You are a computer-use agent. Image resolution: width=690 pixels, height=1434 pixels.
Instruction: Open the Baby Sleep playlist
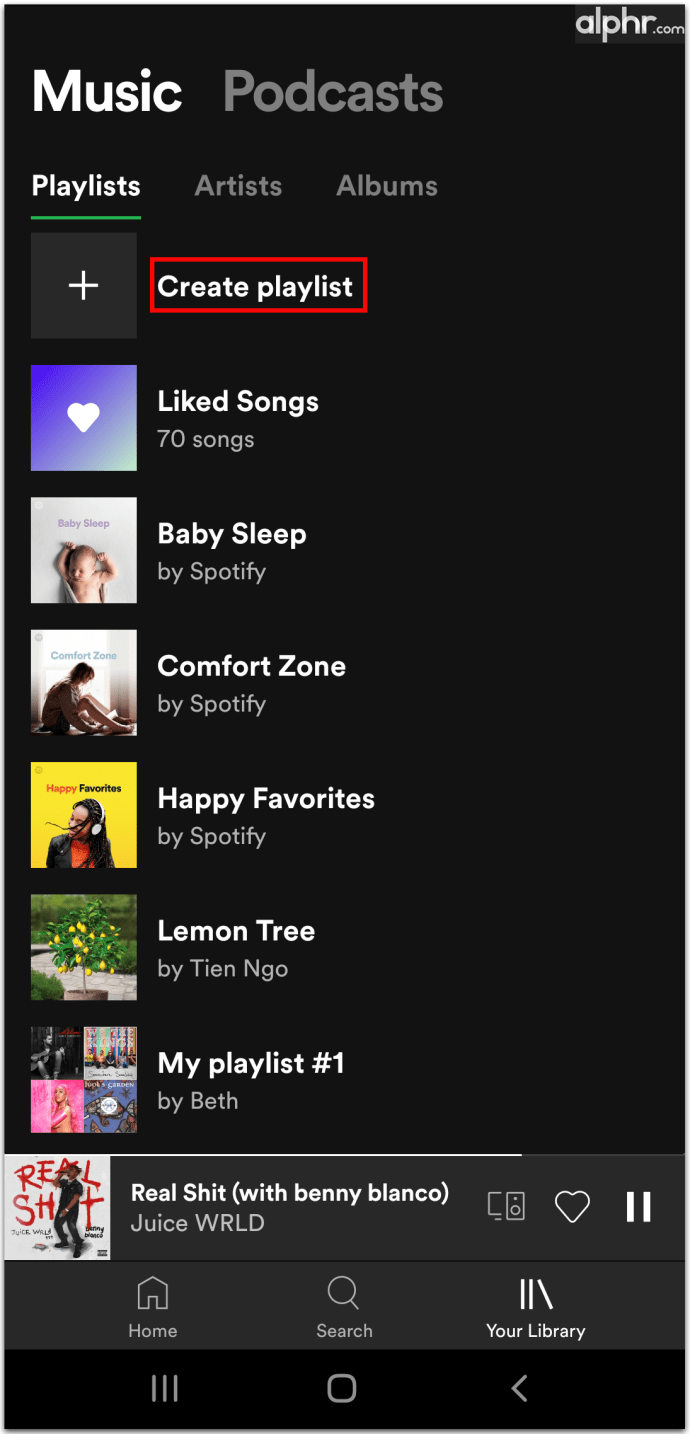coord(232,550)
